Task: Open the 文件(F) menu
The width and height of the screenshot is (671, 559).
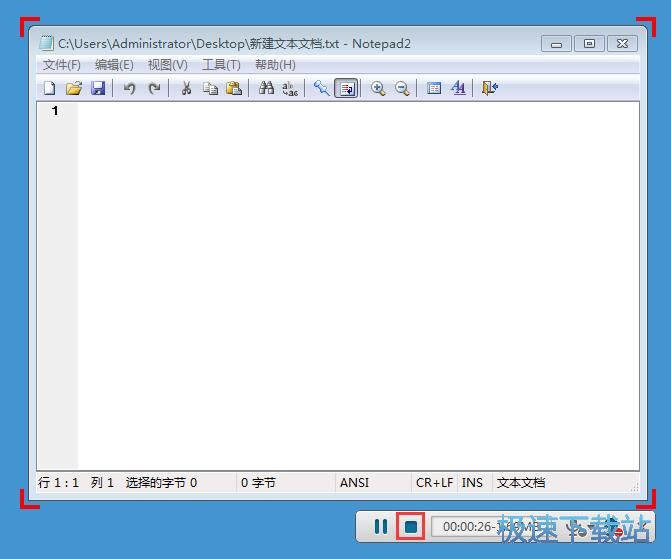Action: tap(62, 65)
